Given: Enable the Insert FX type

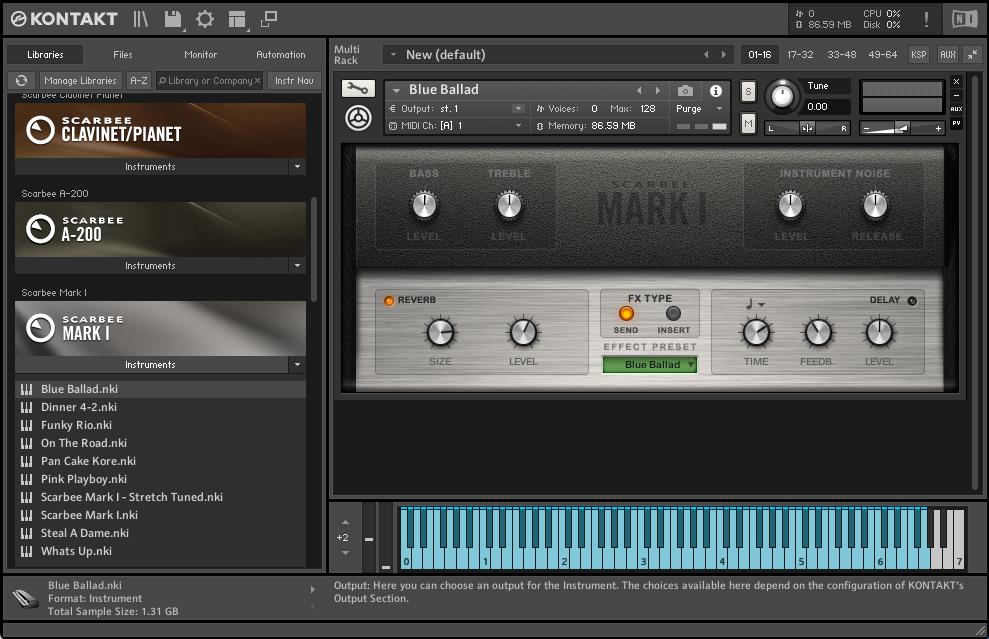Looking at the screenshot, I should click(x=673, y=313).
